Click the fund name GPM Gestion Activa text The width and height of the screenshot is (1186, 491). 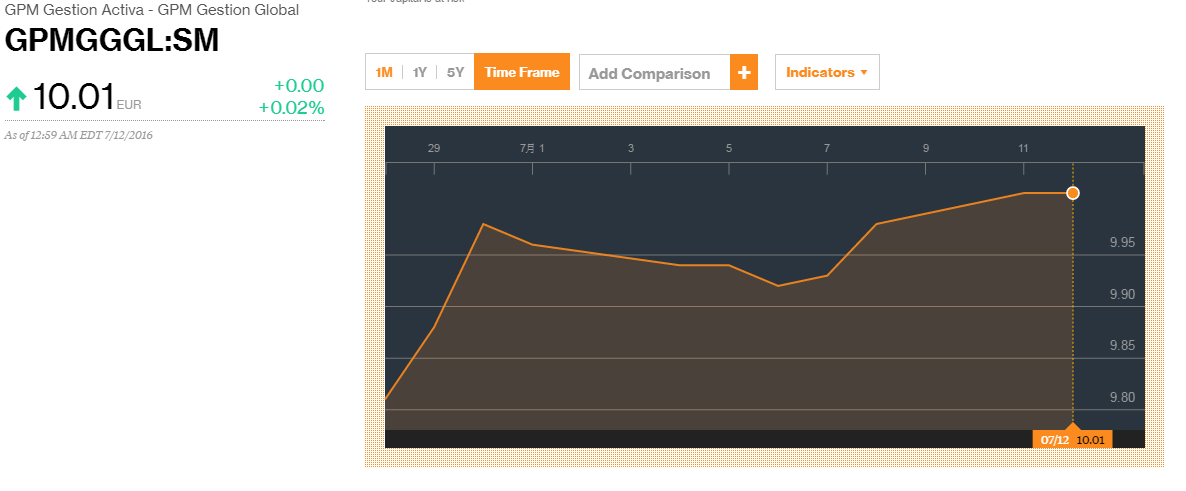tap(152, 10)
